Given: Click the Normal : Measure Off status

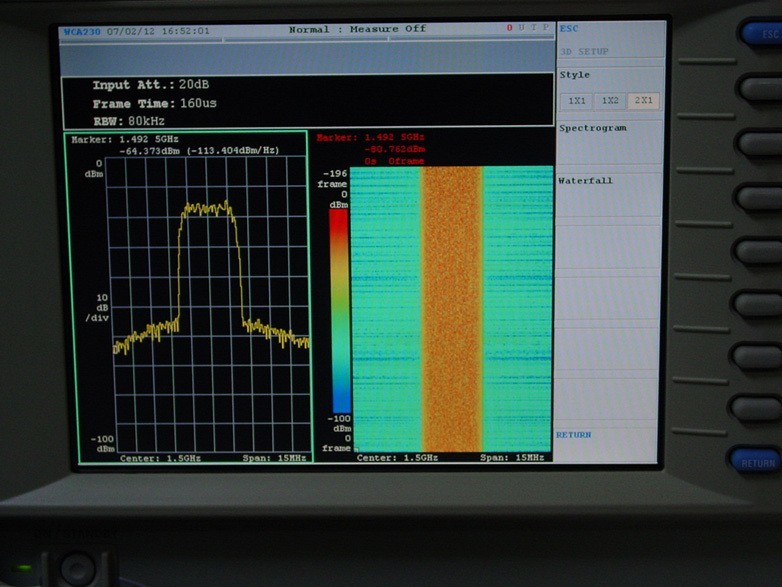Looking at the screenshot, I should point(357,29).
